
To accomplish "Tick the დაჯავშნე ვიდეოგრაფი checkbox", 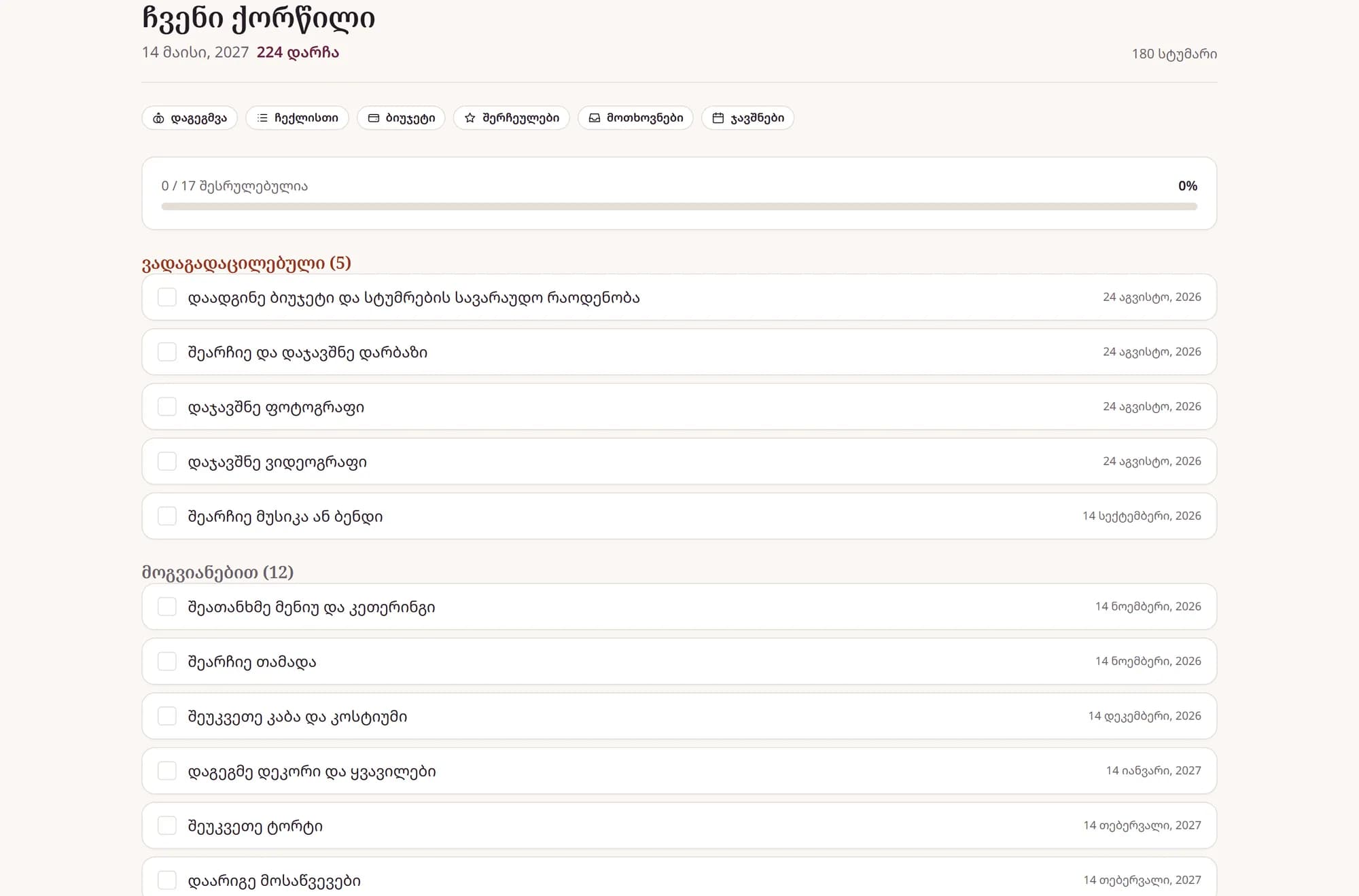I will point(167,461).
